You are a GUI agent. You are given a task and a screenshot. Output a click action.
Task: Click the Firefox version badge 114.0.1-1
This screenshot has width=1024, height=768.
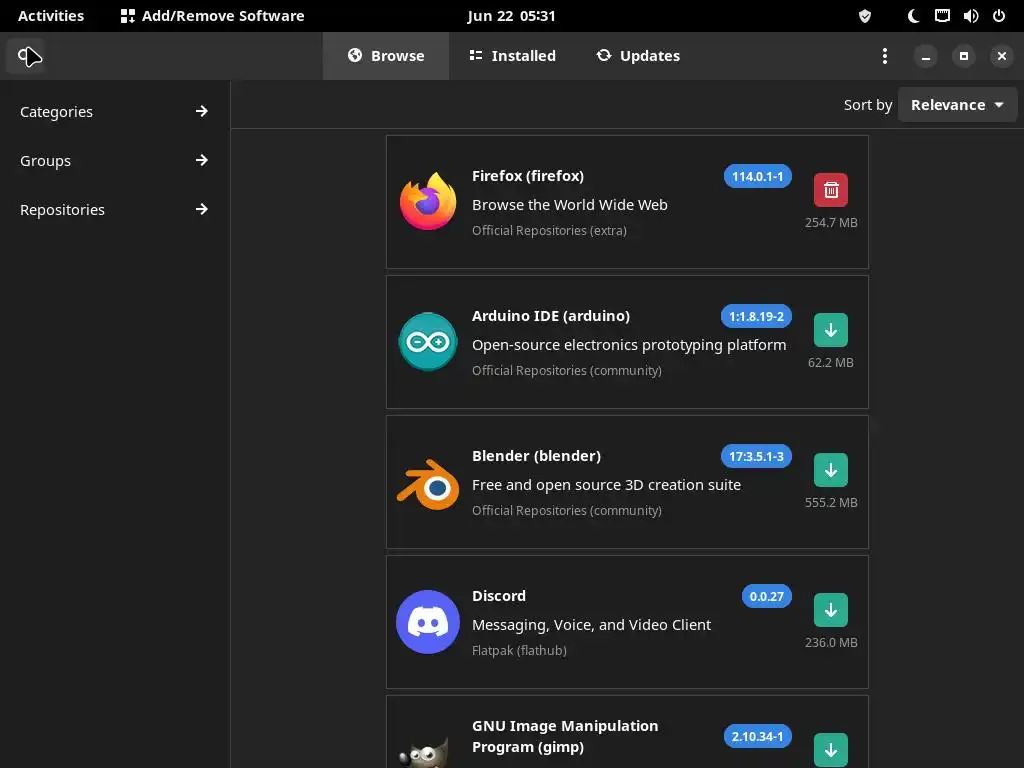pos(758,176)
